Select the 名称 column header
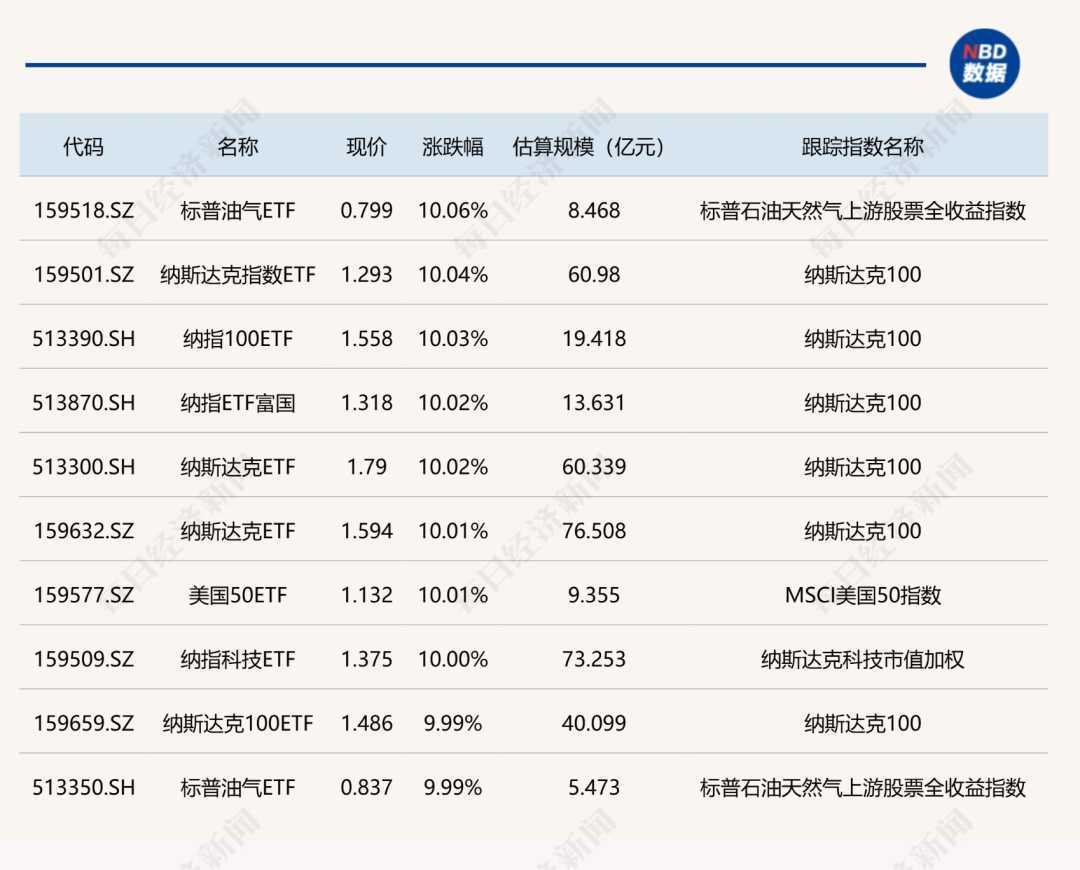The image size is (1080, 870). pos(238,147)
